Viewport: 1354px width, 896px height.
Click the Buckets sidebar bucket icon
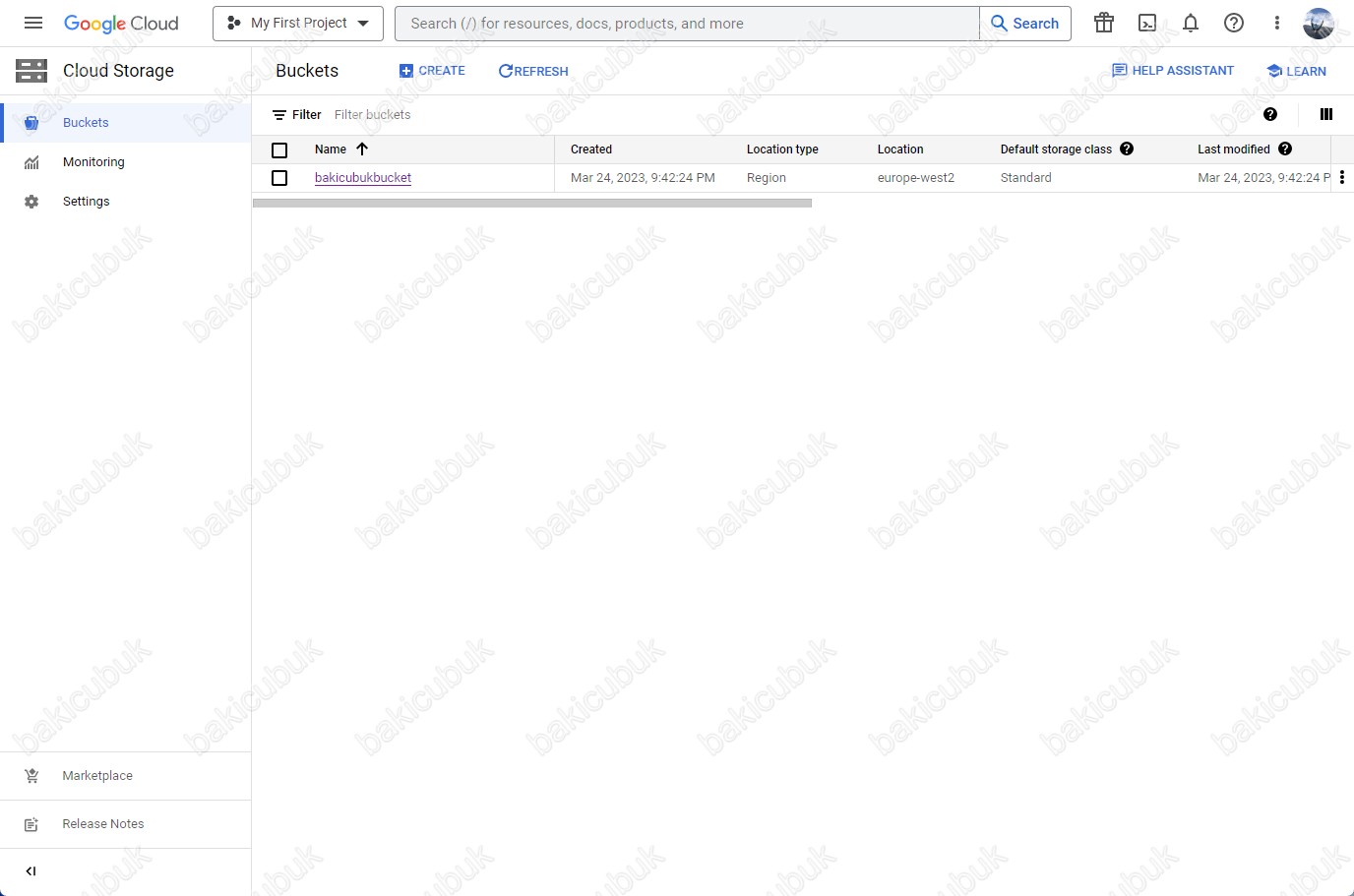(31, 123)
